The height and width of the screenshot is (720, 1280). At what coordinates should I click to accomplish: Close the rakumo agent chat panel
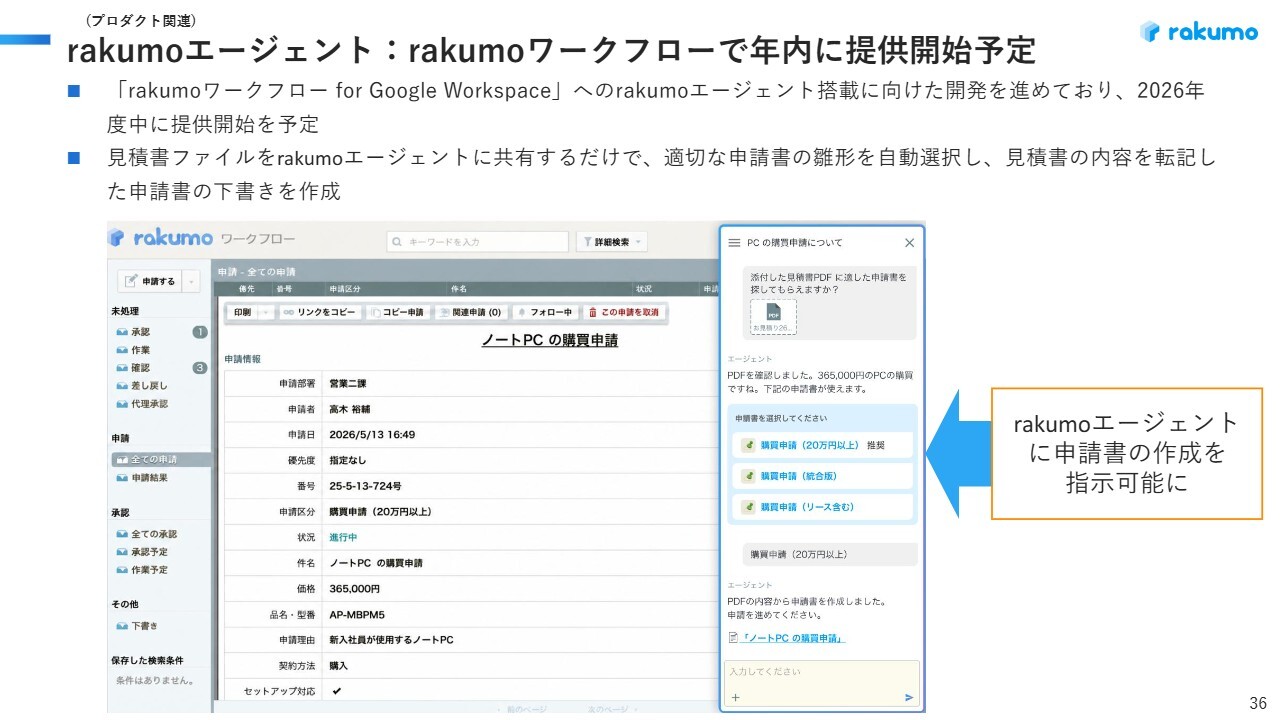[x=909, y=243]
